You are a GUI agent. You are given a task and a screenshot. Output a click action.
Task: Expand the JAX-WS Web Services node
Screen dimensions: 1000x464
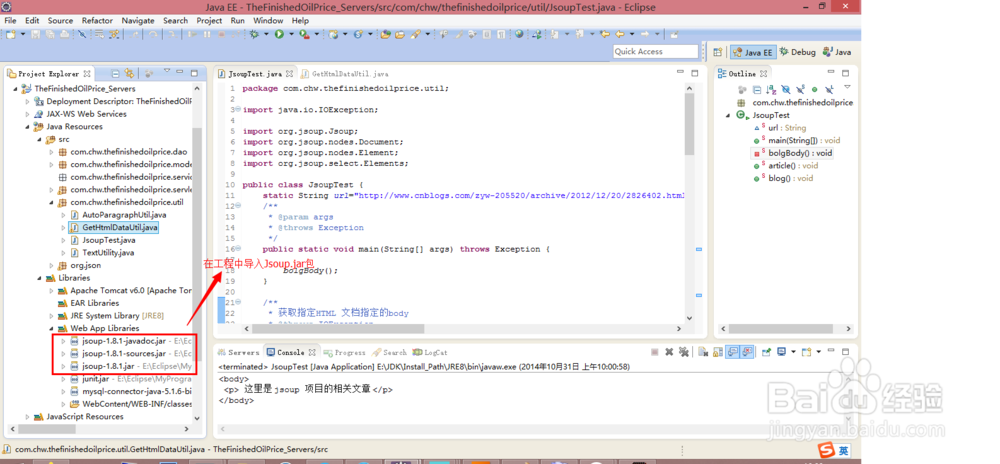click(27, 114)
